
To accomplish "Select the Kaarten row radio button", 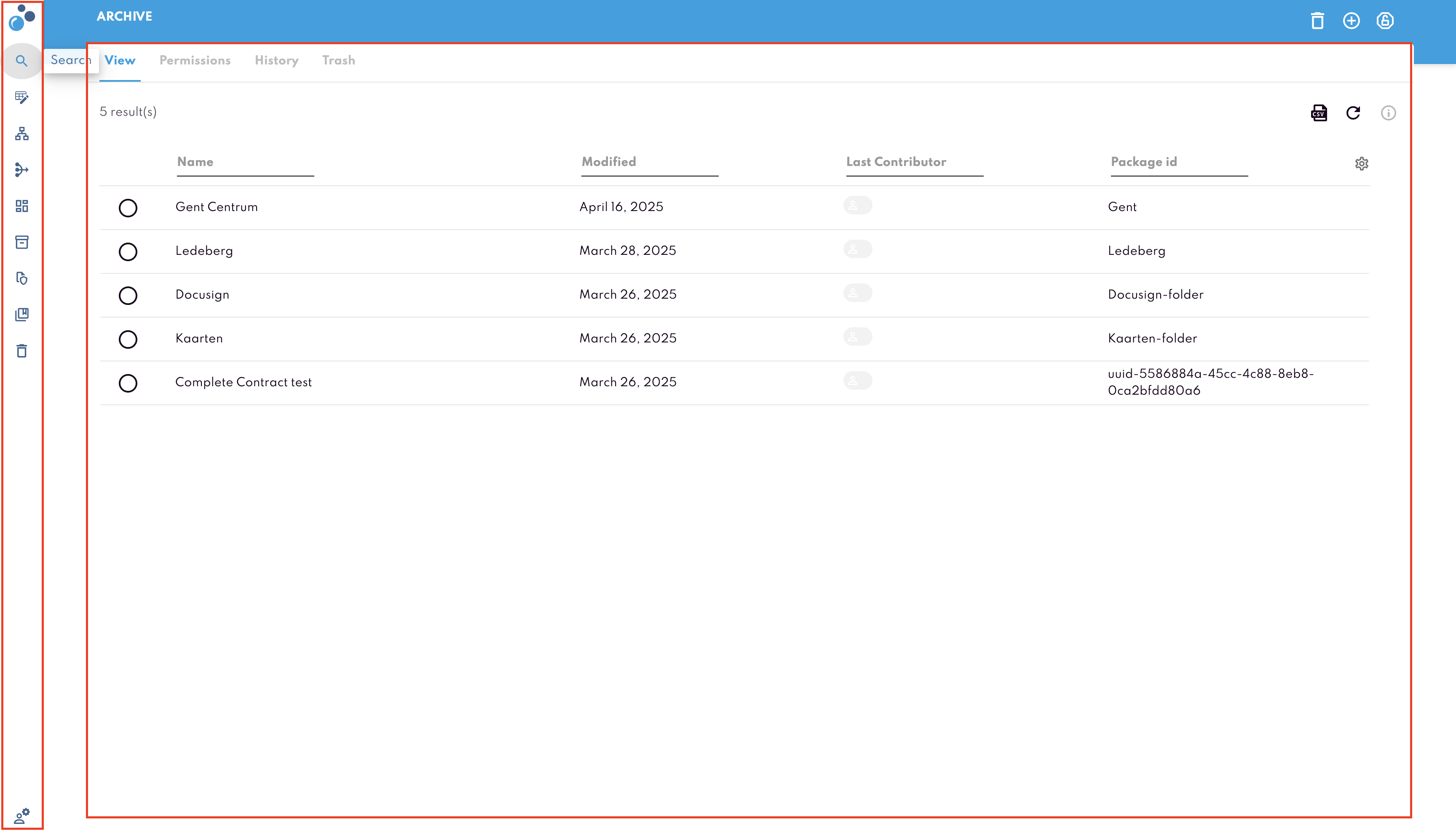I will (x=128, y=339).
